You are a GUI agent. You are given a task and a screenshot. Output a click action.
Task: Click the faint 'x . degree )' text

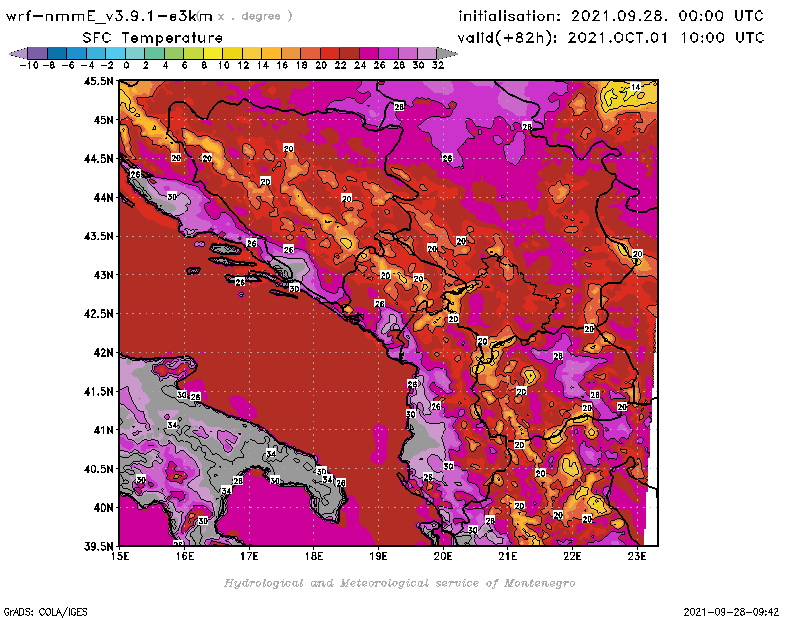[x=255, y=16]
